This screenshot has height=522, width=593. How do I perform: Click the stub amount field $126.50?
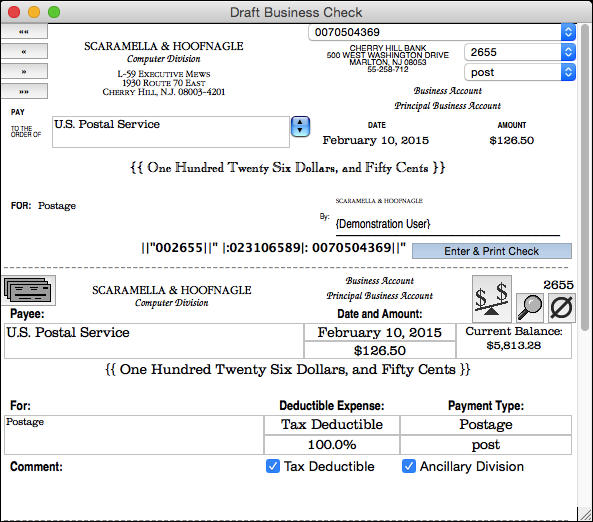click(x=380, y=350)
